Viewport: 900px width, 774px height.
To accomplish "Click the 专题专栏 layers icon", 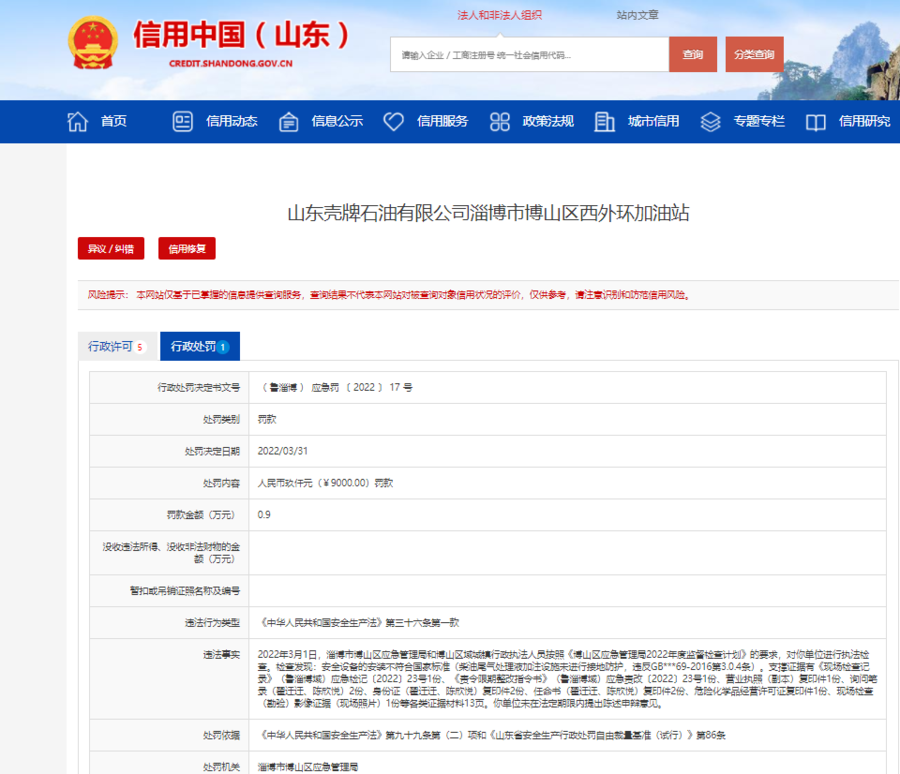I will point(710,122).
